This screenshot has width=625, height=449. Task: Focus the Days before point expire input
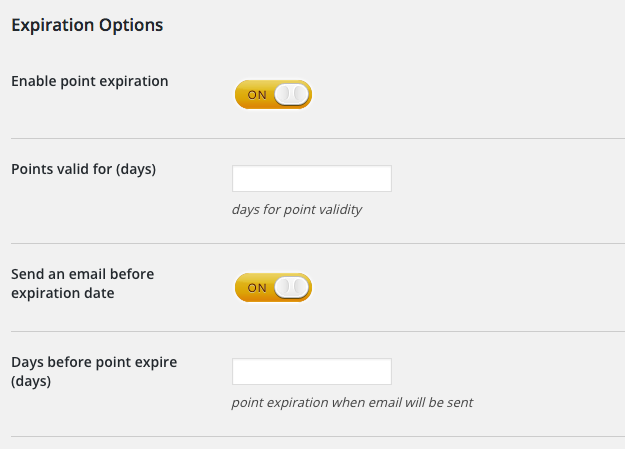[311, 372]
